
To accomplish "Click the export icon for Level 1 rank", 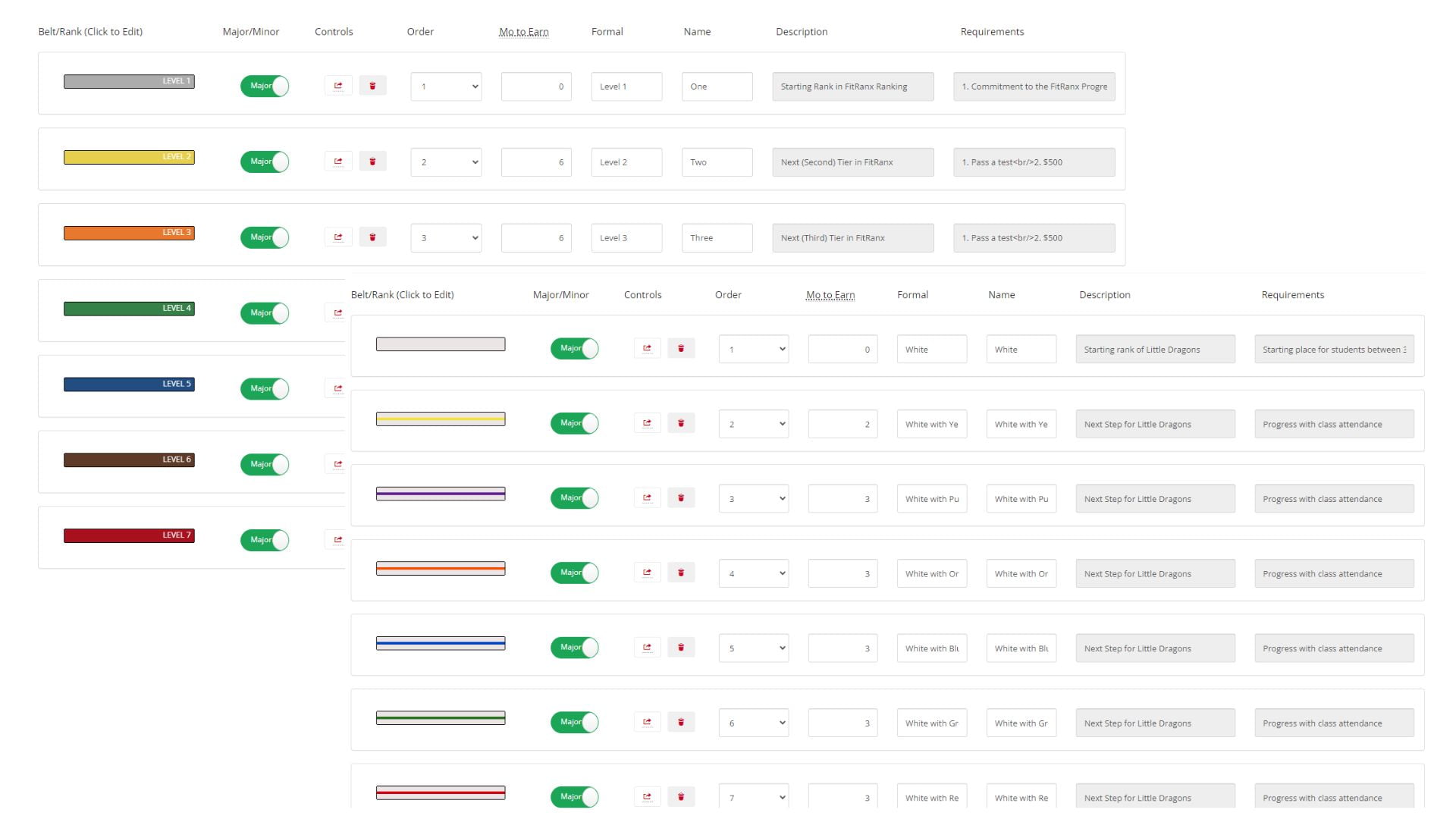I will coord(338,85).
